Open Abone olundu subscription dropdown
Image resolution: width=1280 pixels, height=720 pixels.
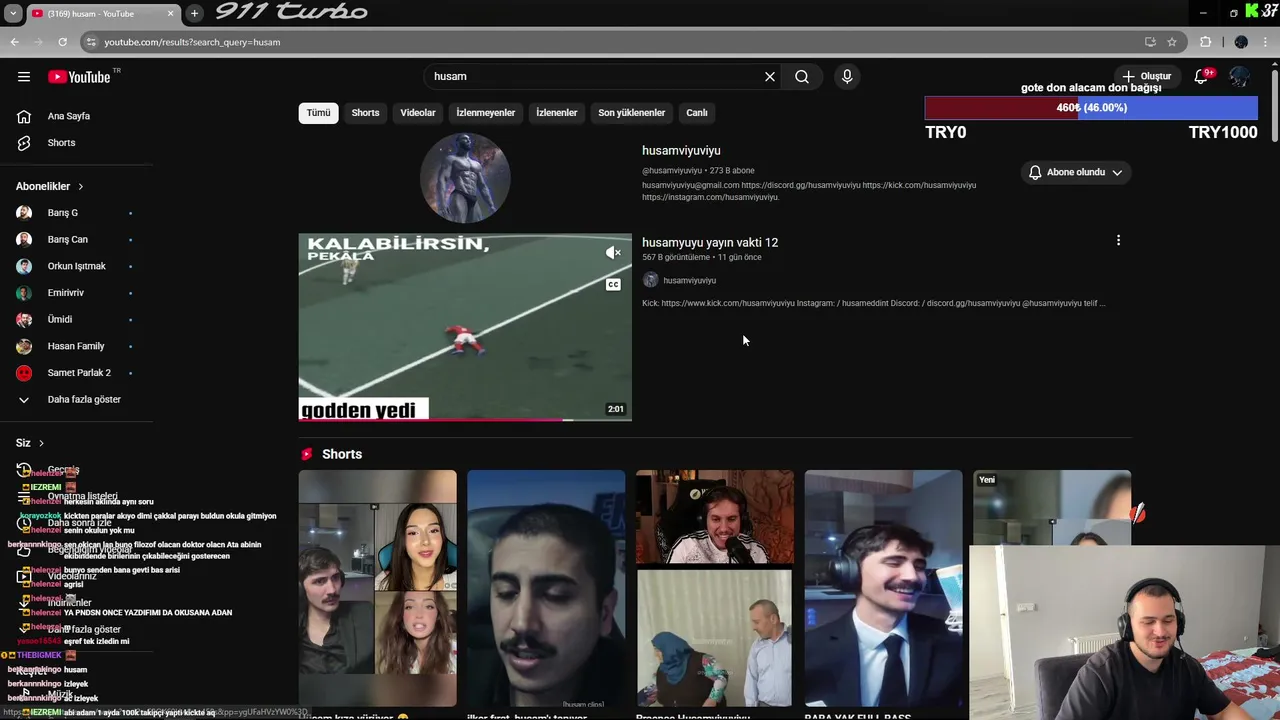click(x=1076, y=172)
